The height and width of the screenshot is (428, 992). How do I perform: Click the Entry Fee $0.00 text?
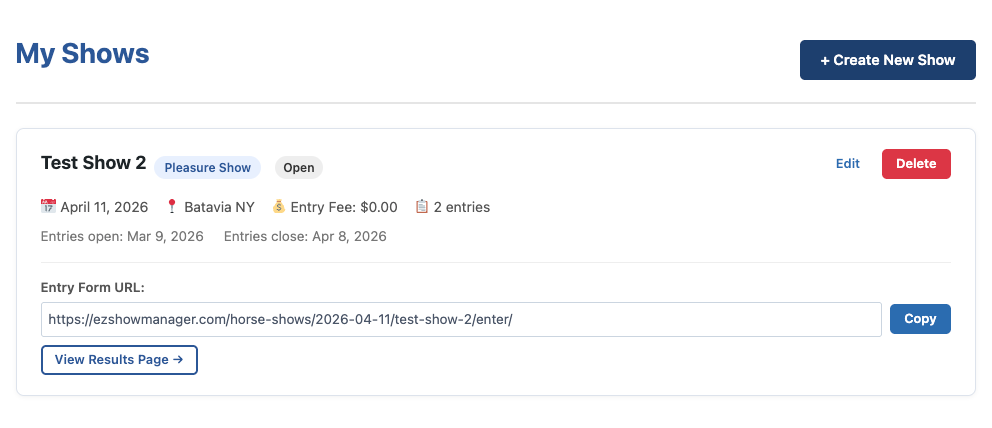[344, 207]
